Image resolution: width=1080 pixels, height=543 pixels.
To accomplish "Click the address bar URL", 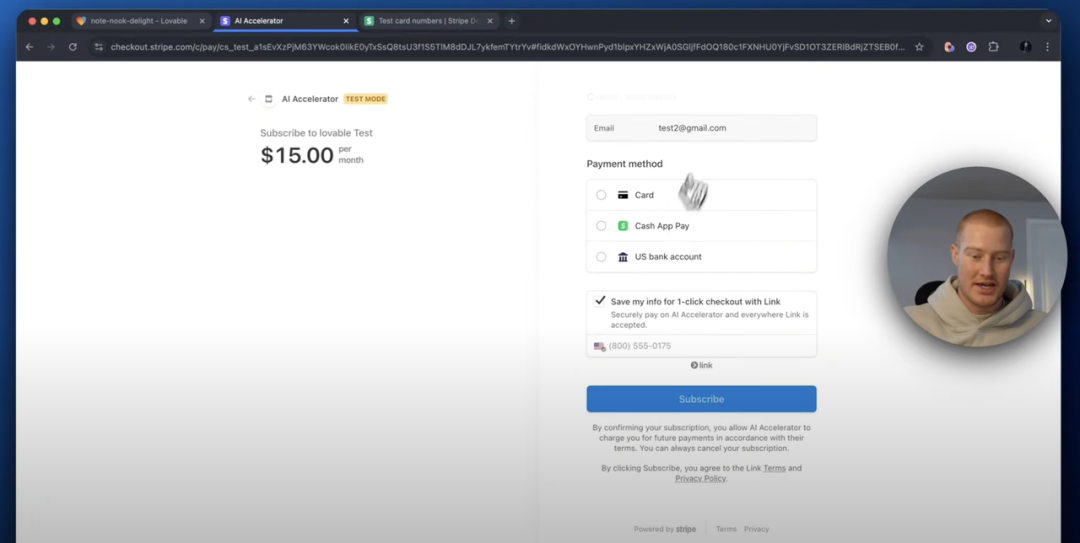I will click(x=508, y=47).
